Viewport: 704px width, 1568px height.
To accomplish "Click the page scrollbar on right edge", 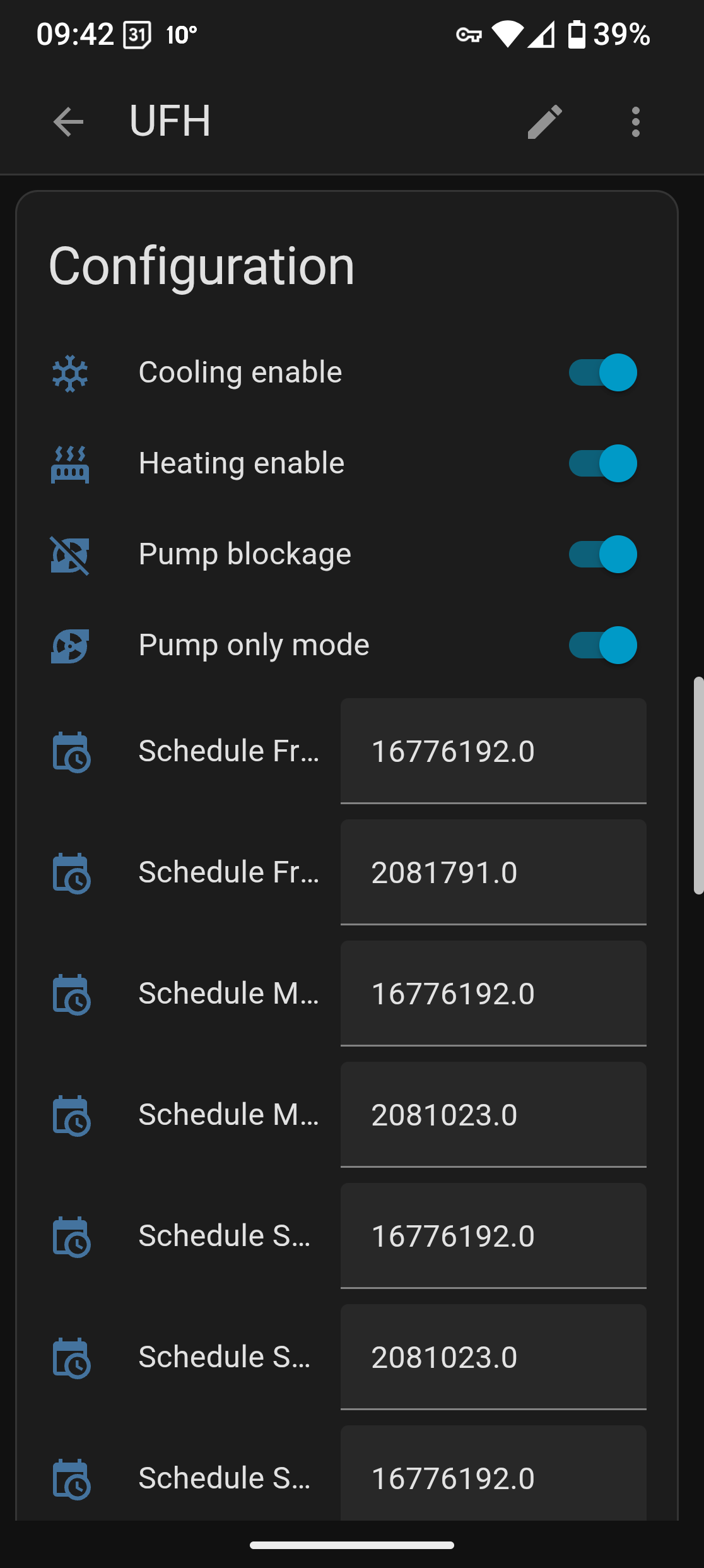I will 698,785.
